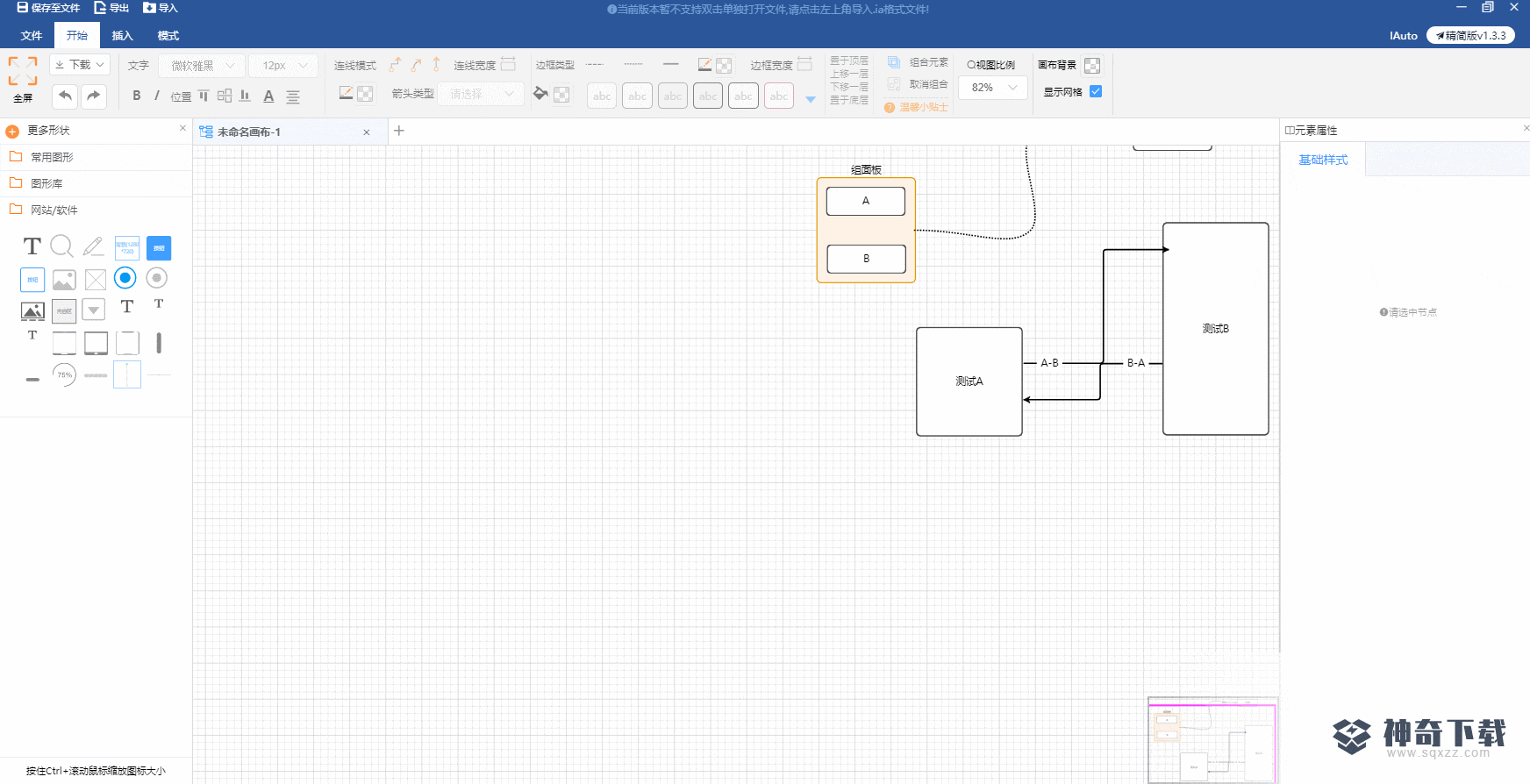This screenshot has width=1530, height=784.
Task: Open the 箭头类型 arrow type dropdown
Action: [481, 94]
